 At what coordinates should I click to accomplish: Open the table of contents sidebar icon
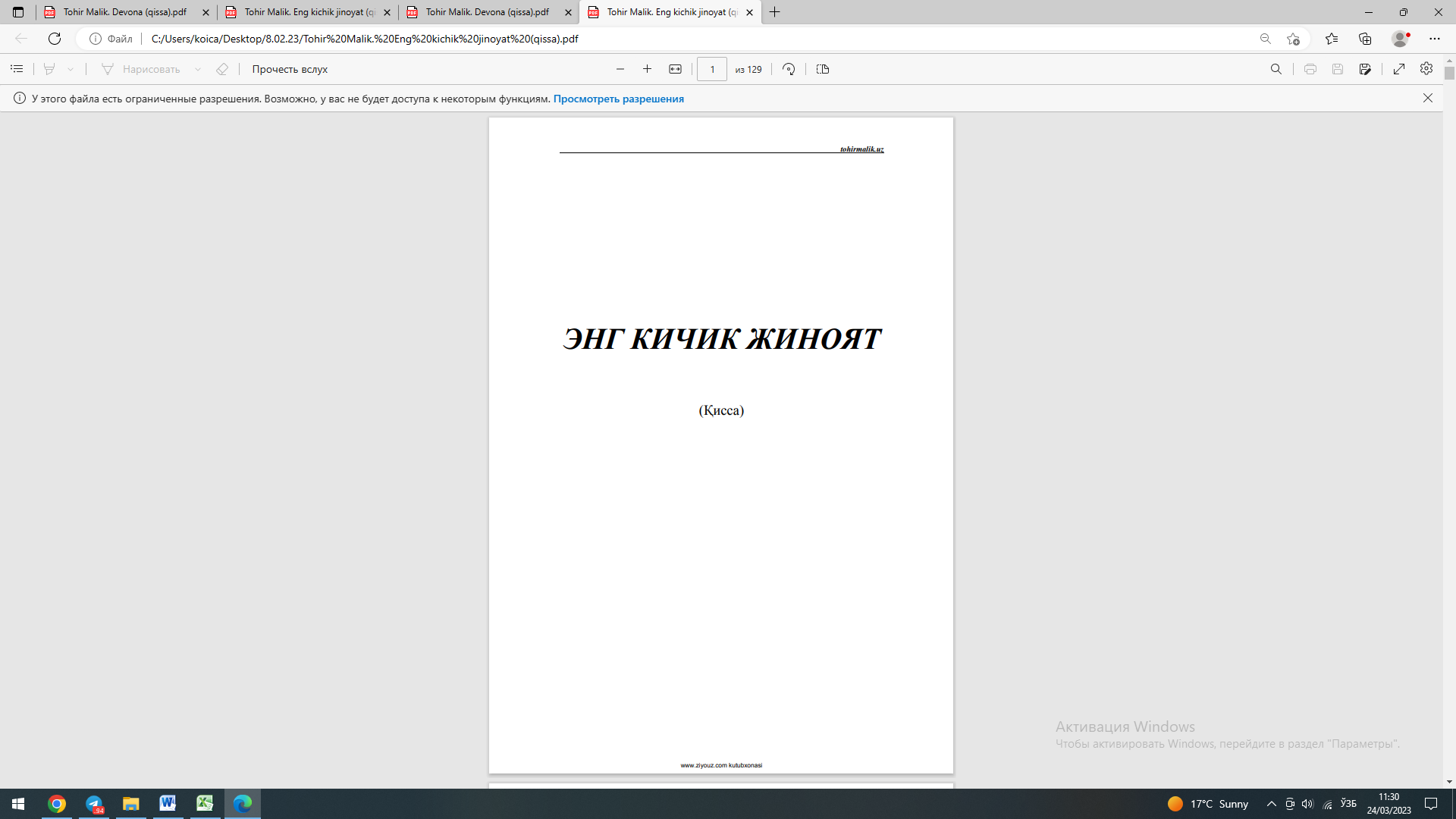(x=17, y=69)
